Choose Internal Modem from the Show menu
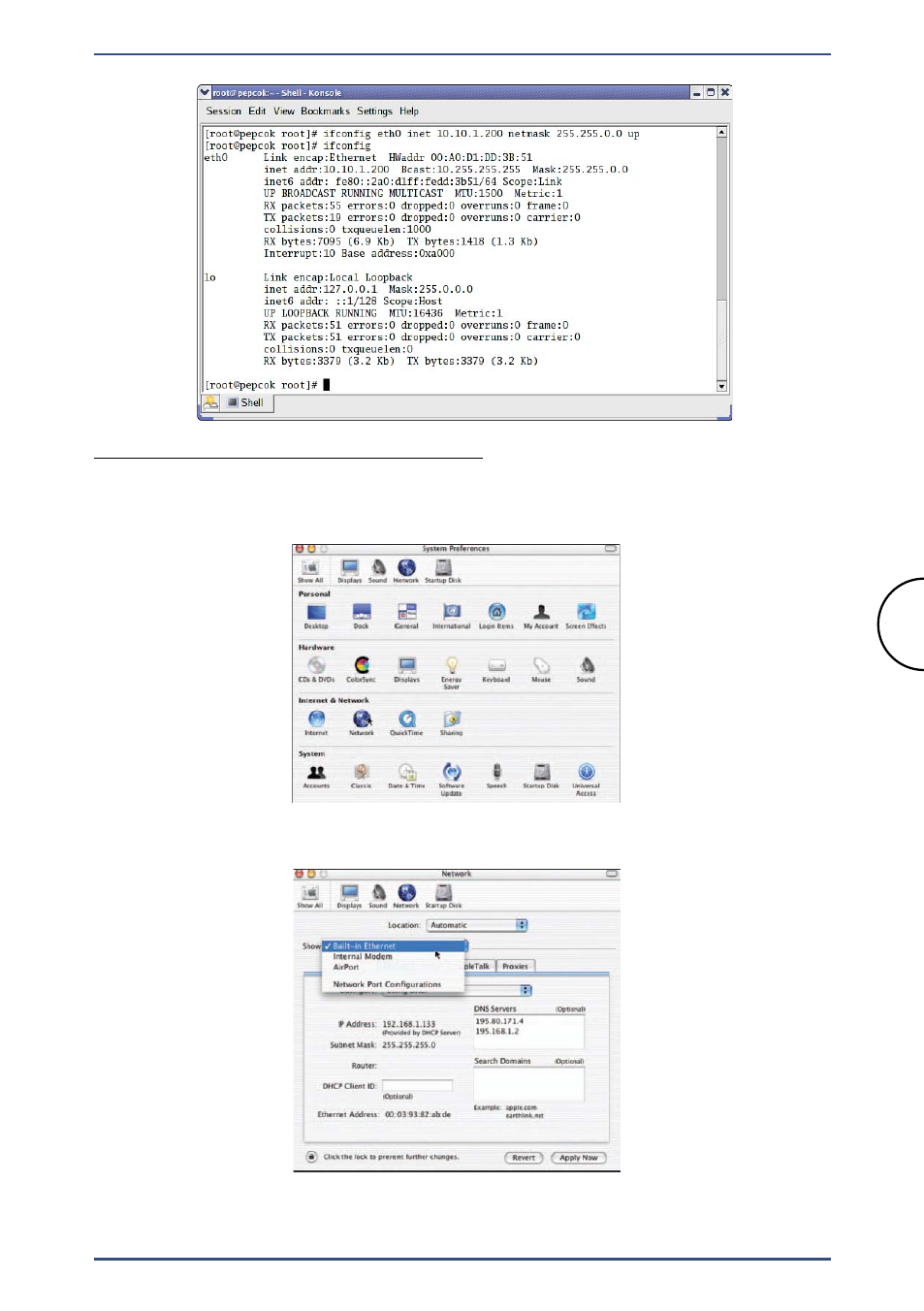Screen dimensions: 924x1311 [x=395, y=956]
